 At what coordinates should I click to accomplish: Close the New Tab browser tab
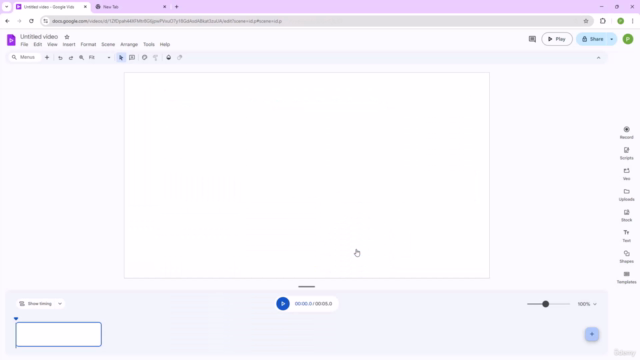(164, 7)
